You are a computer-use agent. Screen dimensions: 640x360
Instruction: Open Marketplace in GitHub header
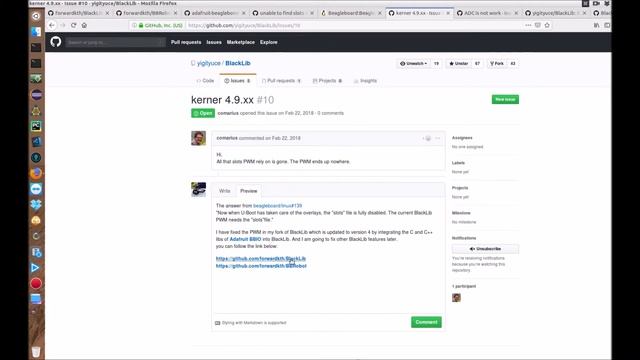[241, 42]
